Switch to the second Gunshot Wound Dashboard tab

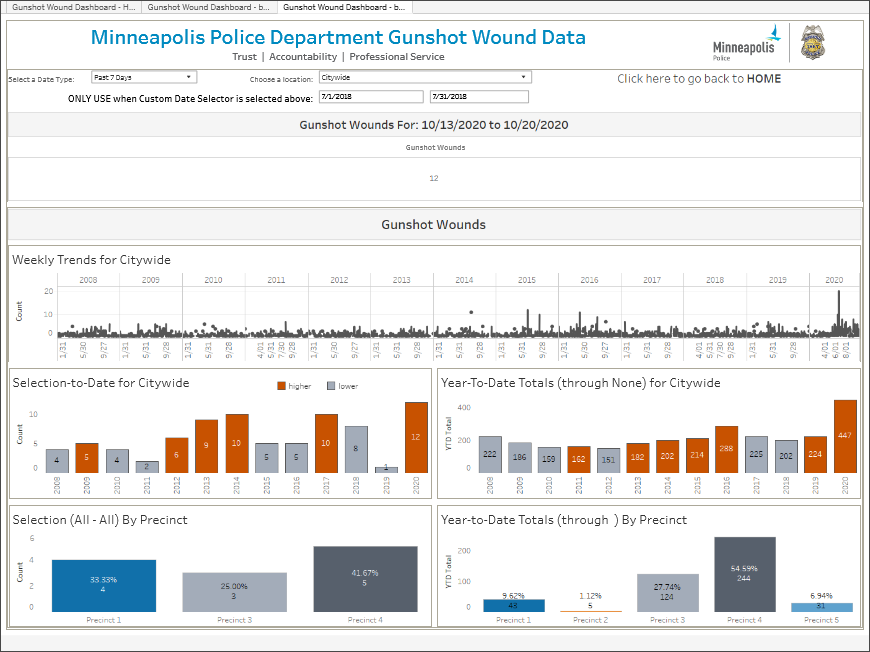pos(208,7)
